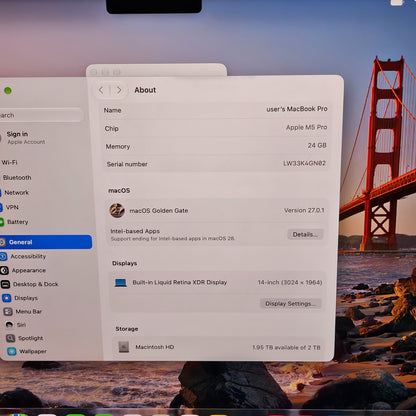Select Accessibility label in sidebar
416x416 pixels.
(x=28, y=256)
